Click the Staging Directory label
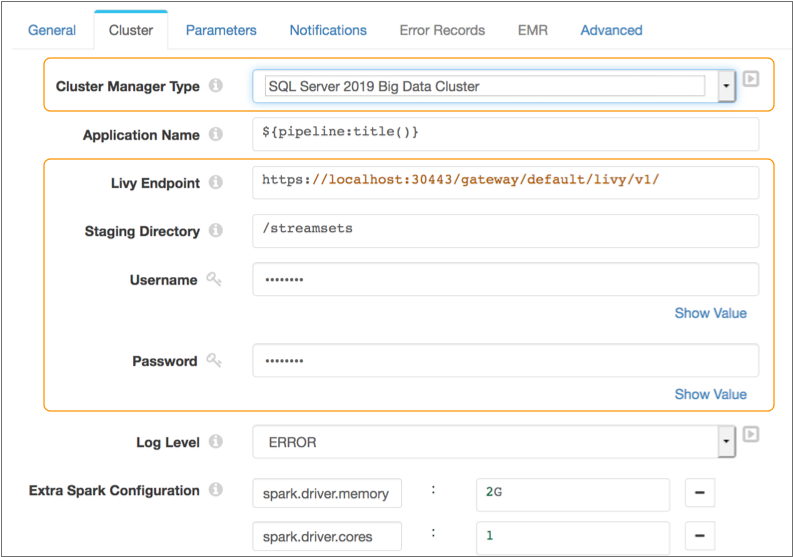The width and height of the screenshot is (793, 557). [x=142, y=231]
